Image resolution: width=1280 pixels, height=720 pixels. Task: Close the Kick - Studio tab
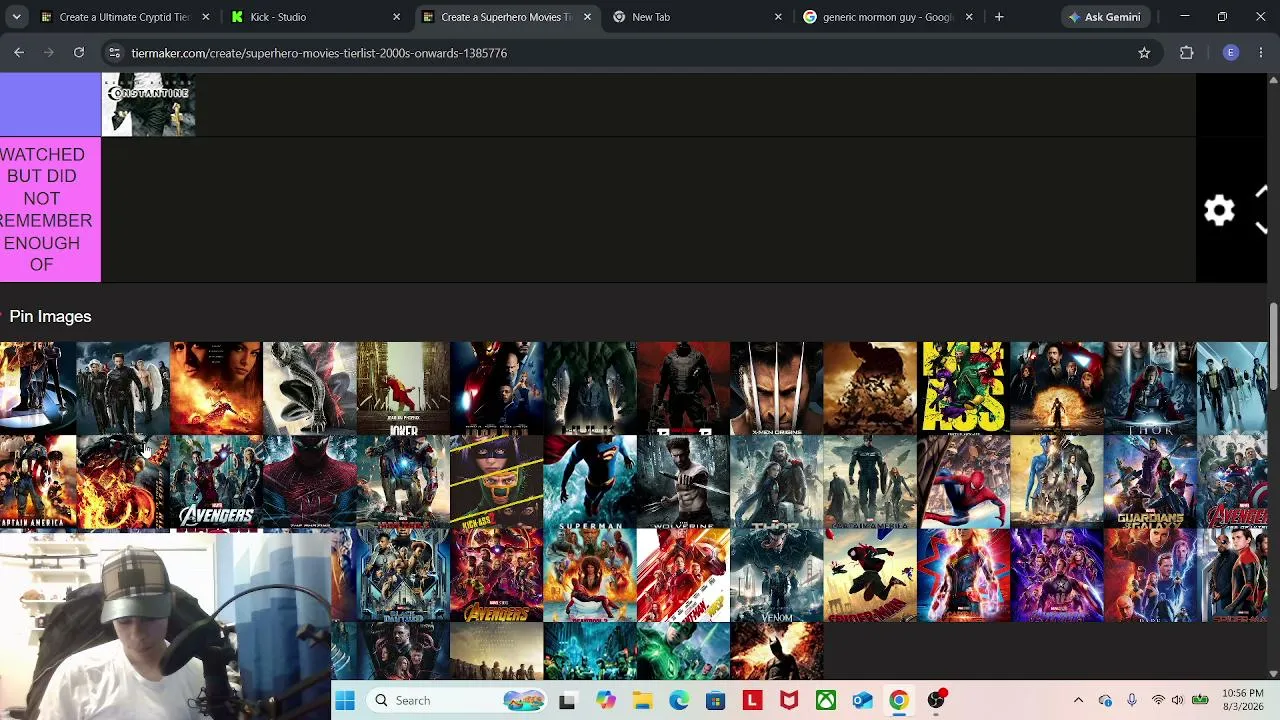[x=396, y=17]
